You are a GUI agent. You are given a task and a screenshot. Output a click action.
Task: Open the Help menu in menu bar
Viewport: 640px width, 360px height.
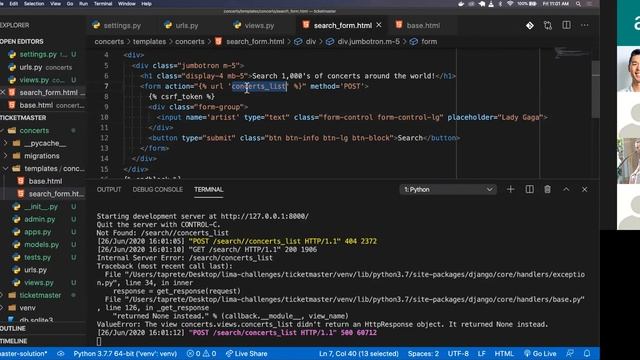146,4
